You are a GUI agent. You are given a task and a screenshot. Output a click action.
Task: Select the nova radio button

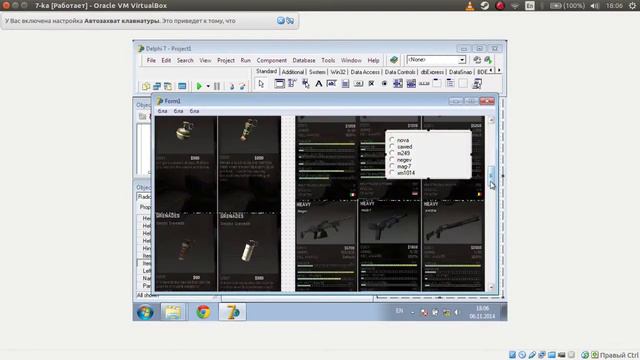pos(392,140)
